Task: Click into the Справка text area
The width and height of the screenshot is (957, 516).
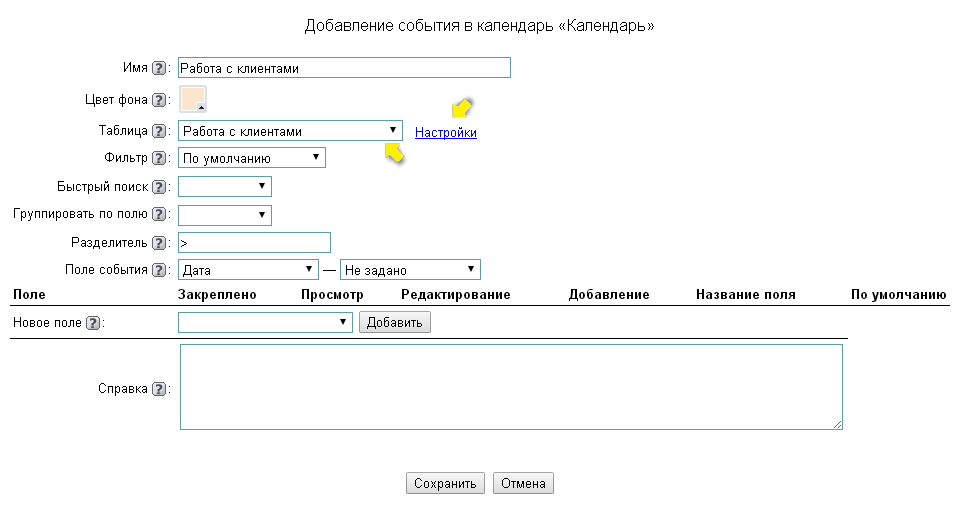Action: tap(510, 387)
